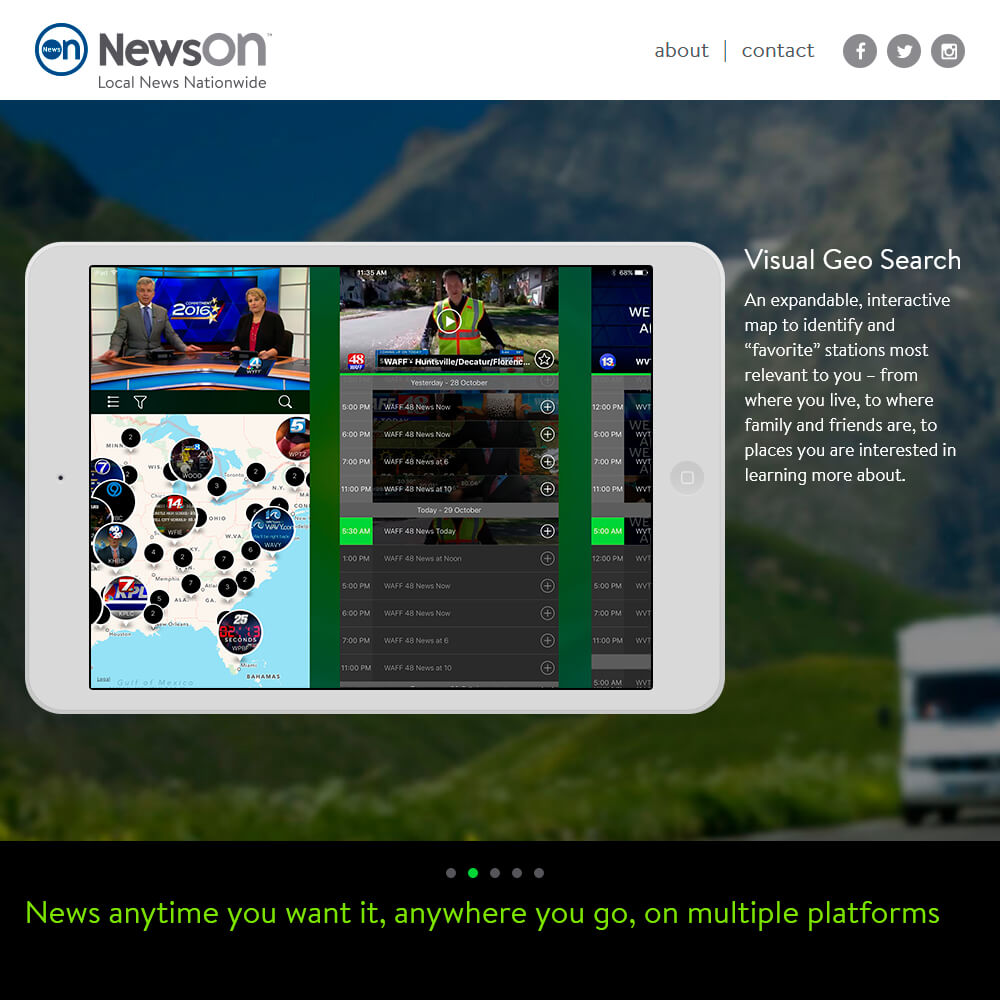Tap the list menu icon above map
1000x1000 pixels.
click(114, 401)
